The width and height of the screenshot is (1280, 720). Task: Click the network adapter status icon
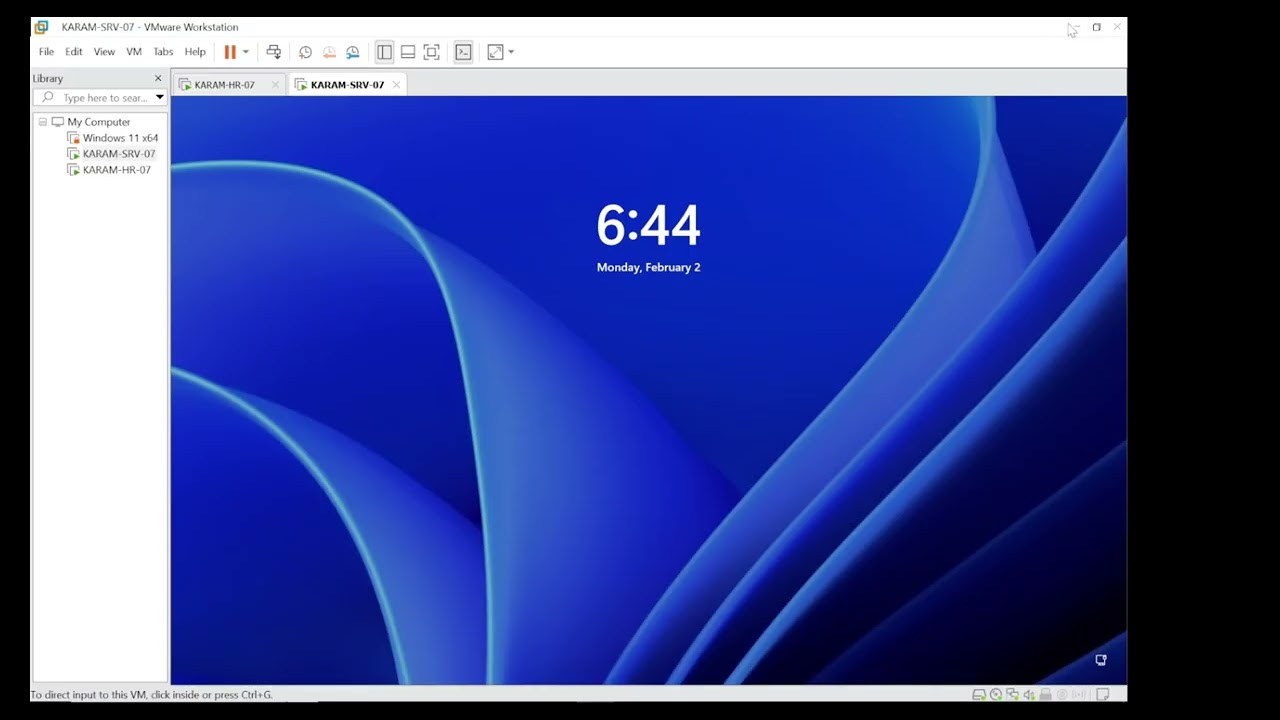pyautogui.click(x=1012, y=694)
